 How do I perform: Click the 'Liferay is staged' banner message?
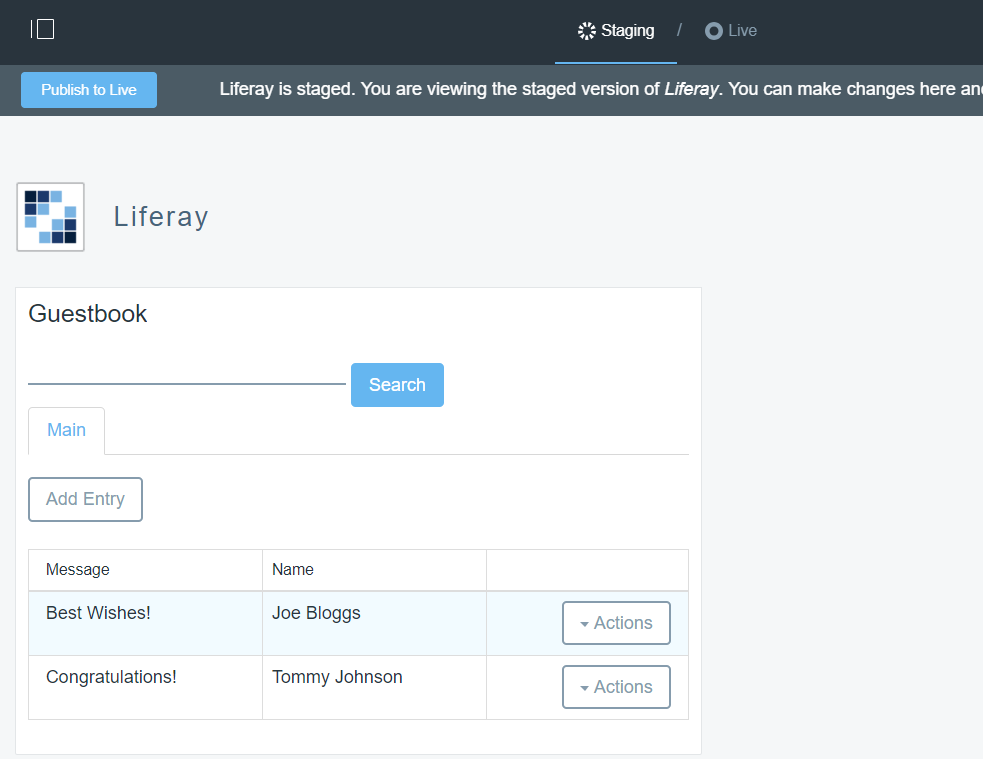tap(601, 89)
